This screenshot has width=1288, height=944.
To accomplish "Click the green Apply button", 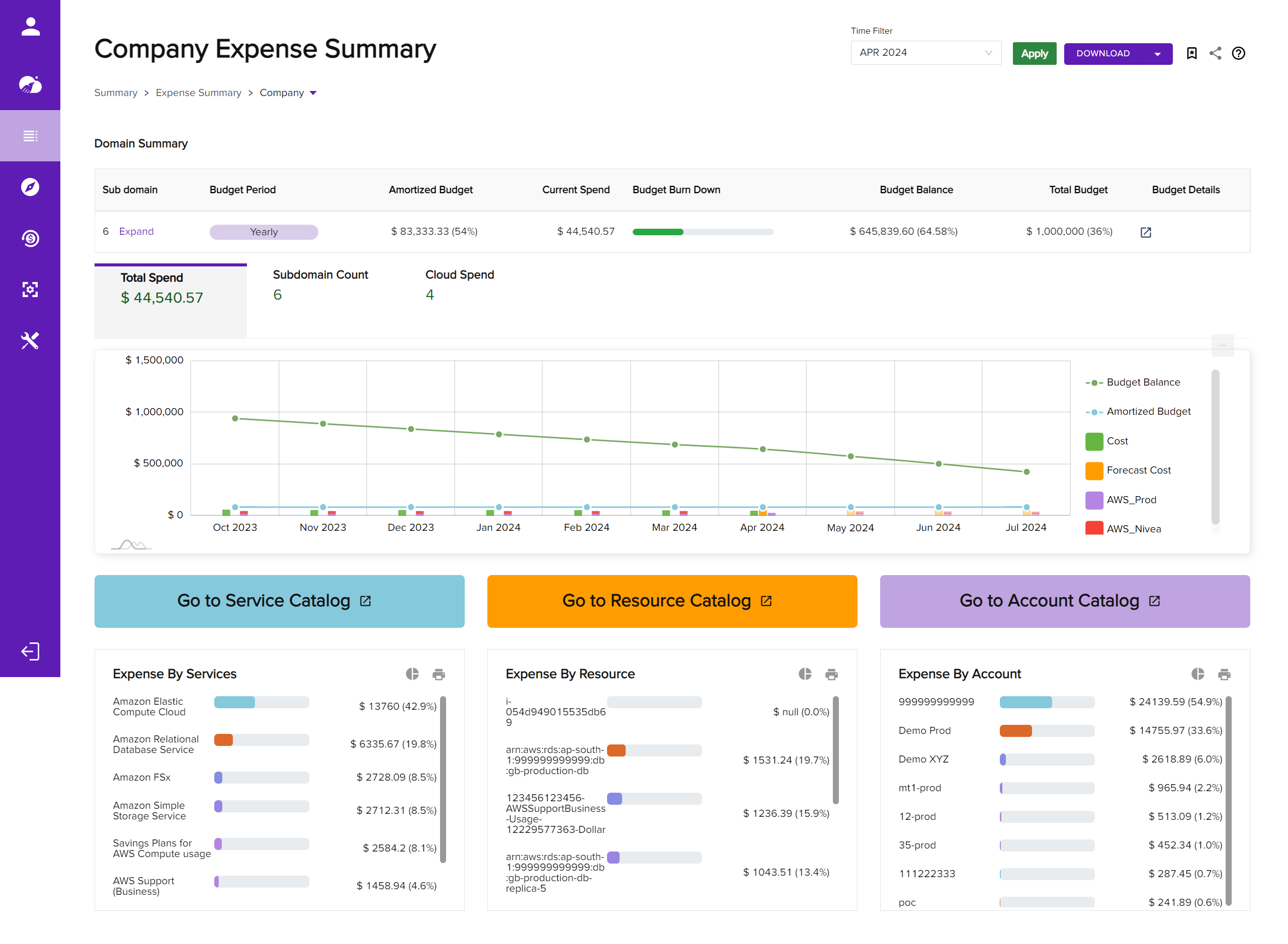I will pyautogui.click(x=1034, y=54).
